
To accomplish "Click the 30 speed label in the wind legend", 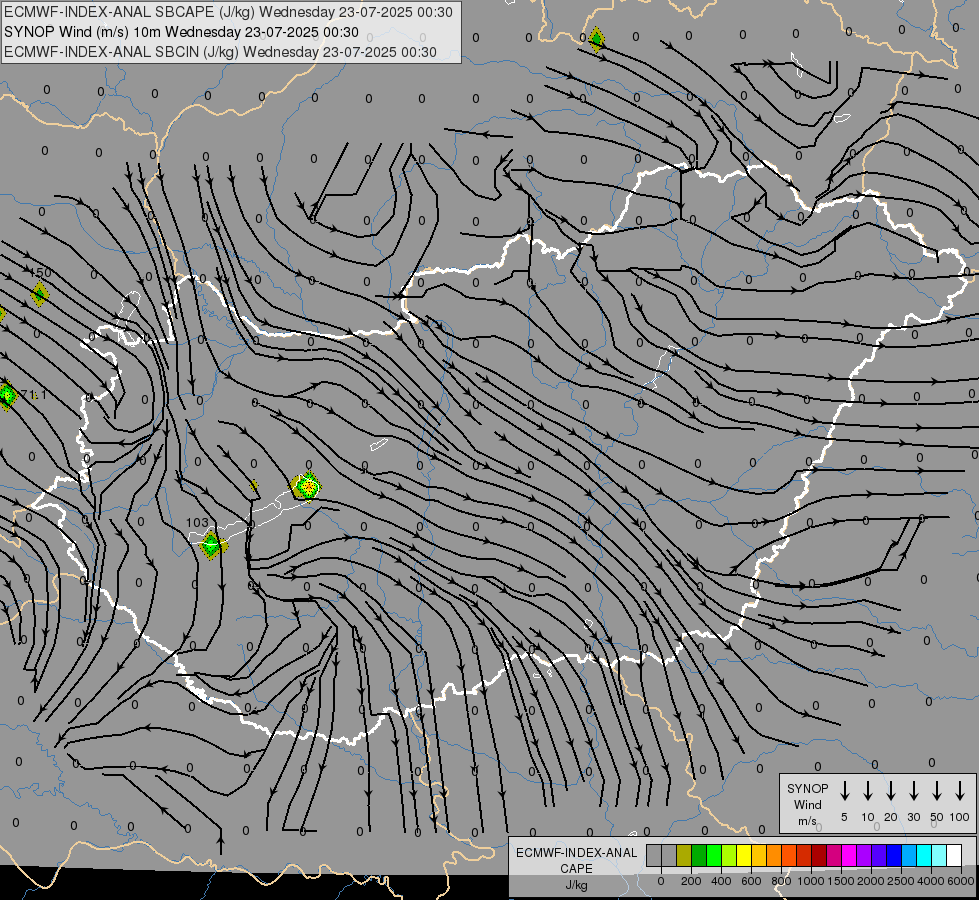I will coord(913,817).
